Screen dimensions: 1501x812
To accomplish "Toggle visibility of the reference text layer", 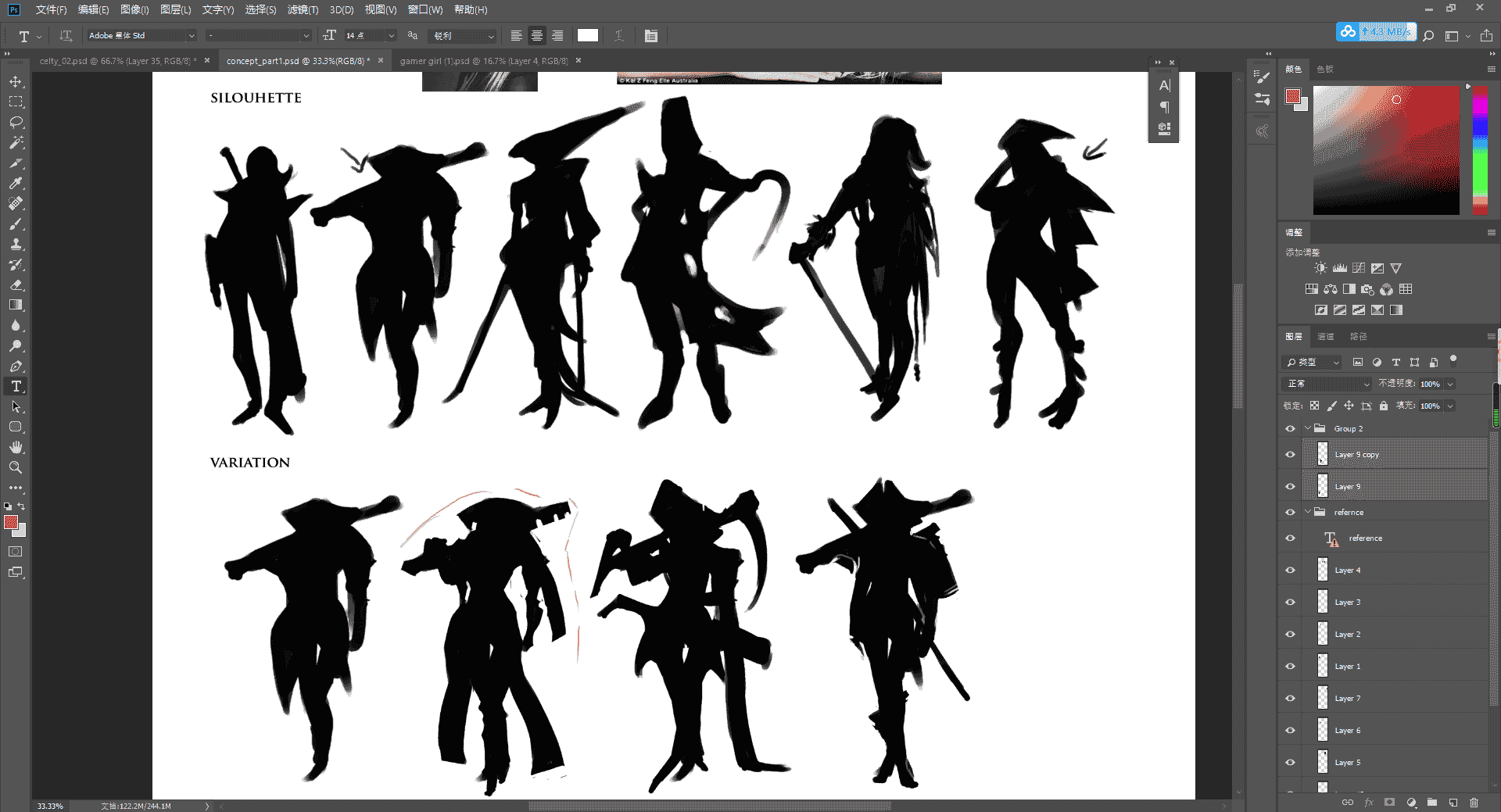I will point(1290,538).
